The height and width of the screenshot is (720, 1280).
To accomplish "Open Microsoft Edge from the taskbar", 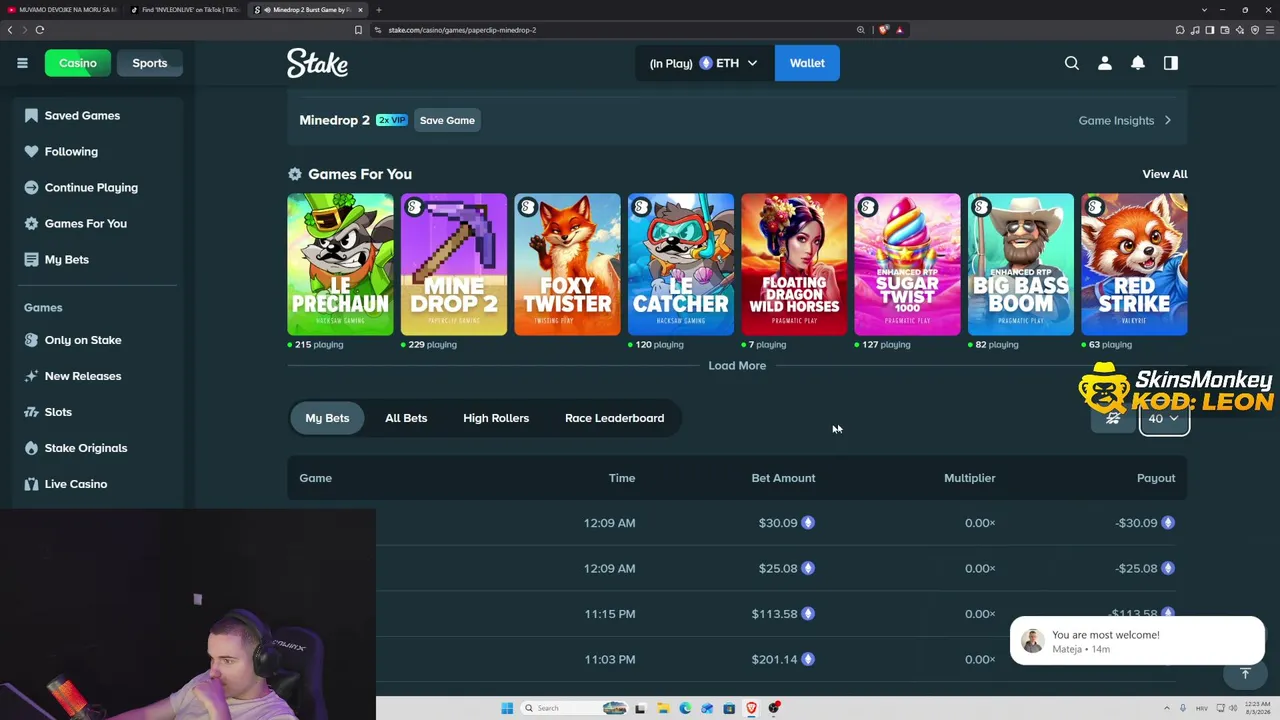I will click(685, 708).
